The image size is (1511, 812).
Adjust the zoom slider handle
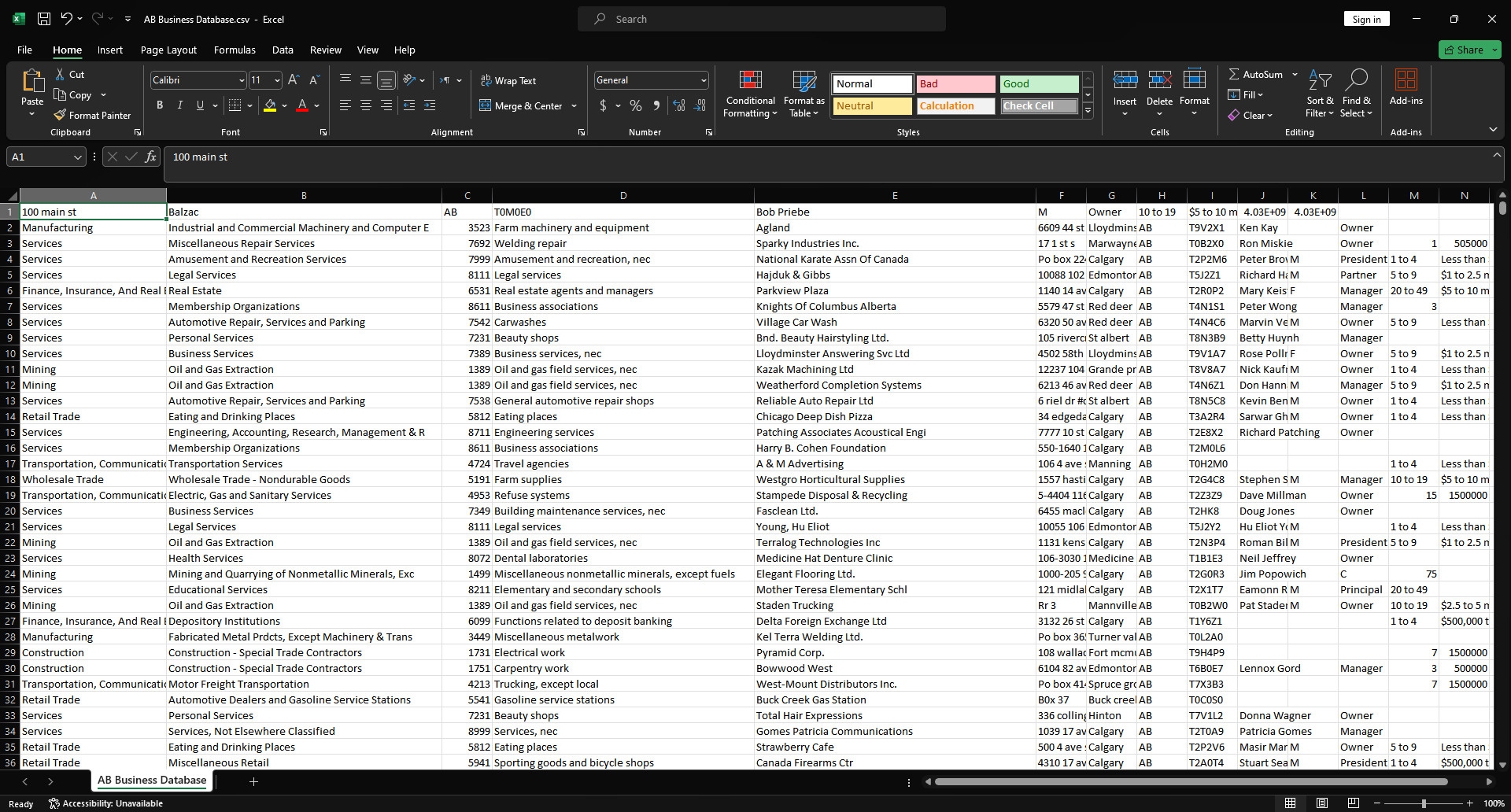click(x=1424, y=803)
